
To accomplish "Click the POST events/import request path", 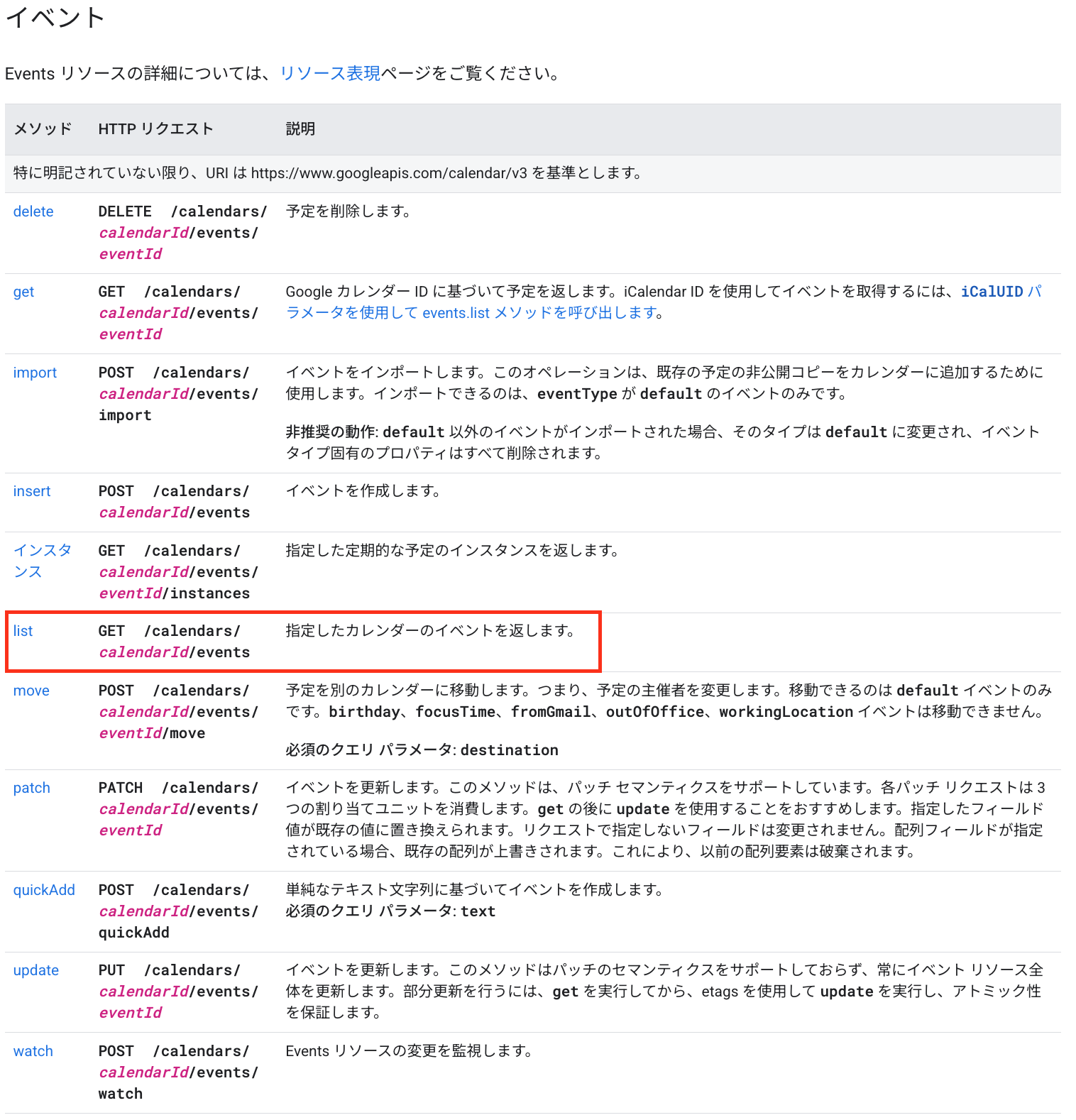I will point(177,394).
